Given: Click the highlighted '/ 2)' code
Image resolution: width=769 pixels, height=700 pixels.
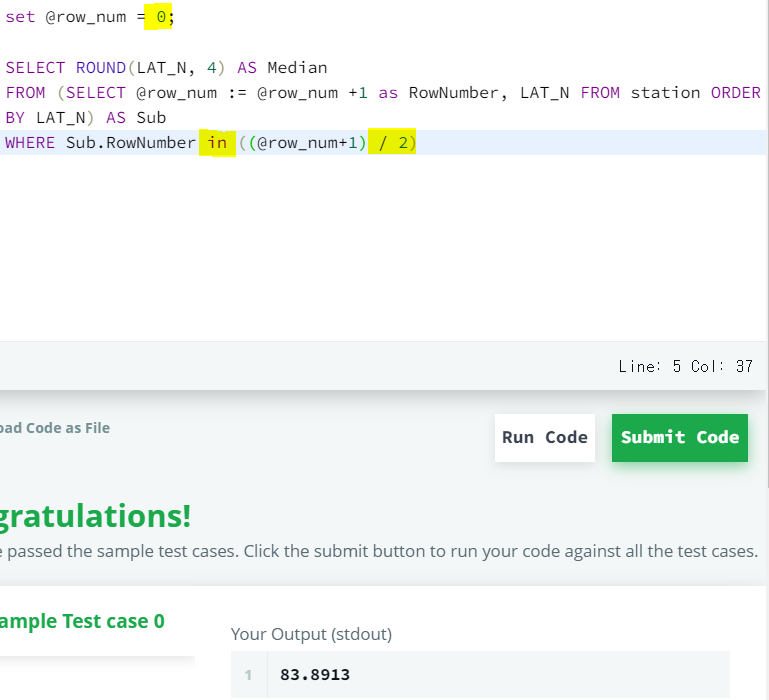Looking at the screenshot, I should (392, 142).
